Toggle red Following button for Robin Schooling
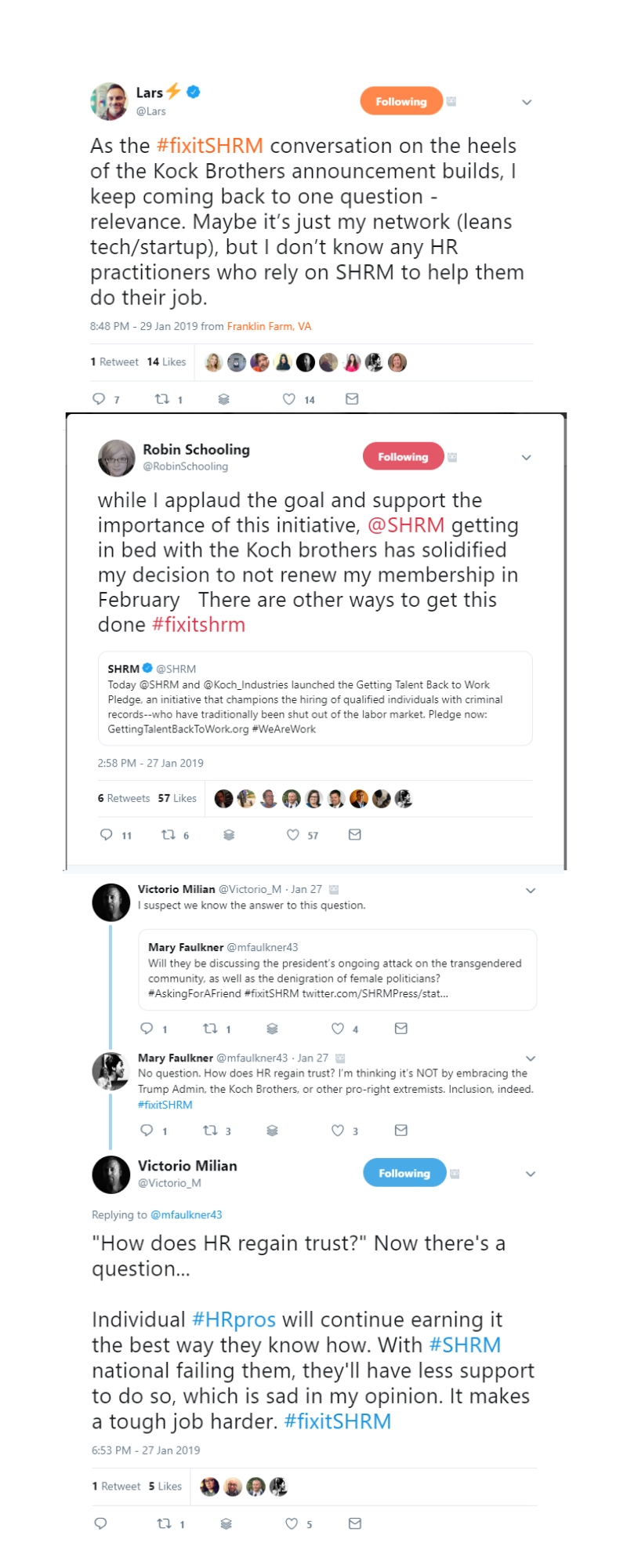Viewport: 627px width, 1568px height. click(x=403, y=456)
